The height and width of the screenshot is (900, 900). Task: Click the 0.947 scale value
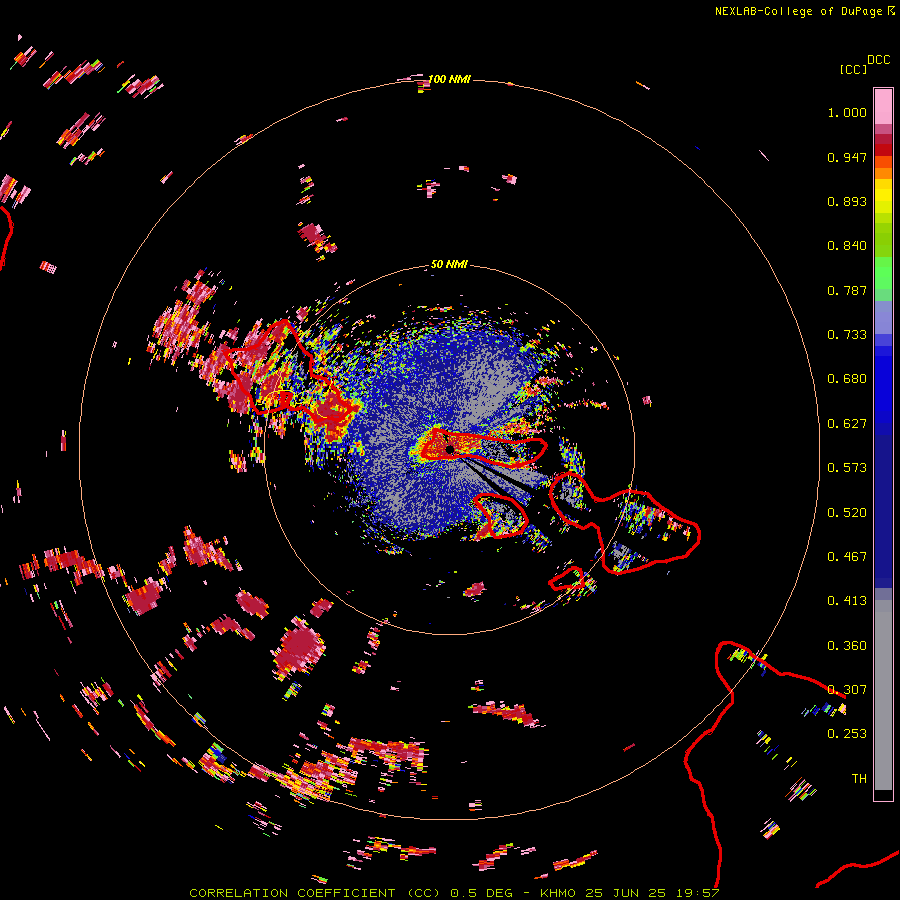[847, 157]
